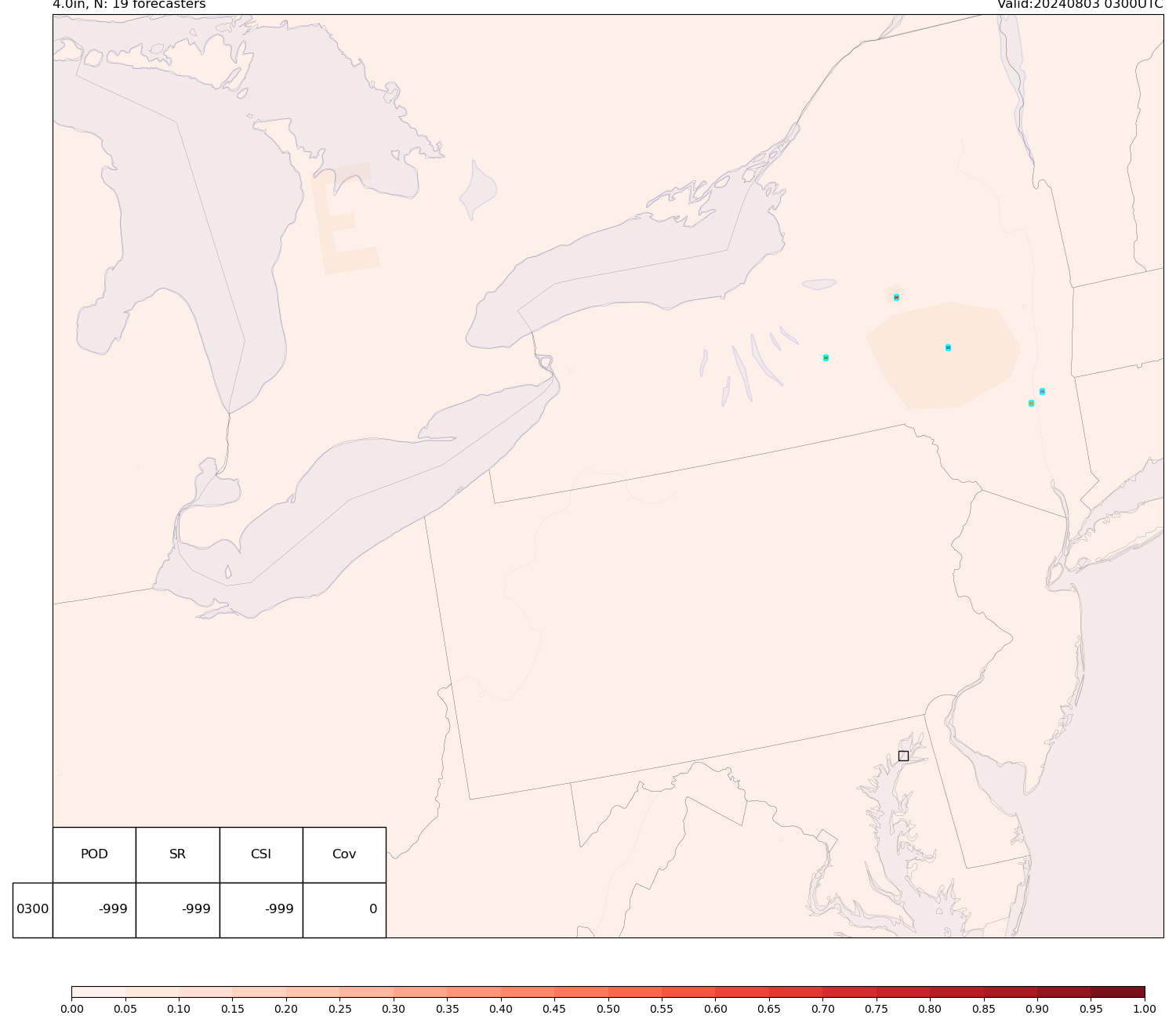Select the SR column header cell
1176x1019 pixels.
(178, 854)
